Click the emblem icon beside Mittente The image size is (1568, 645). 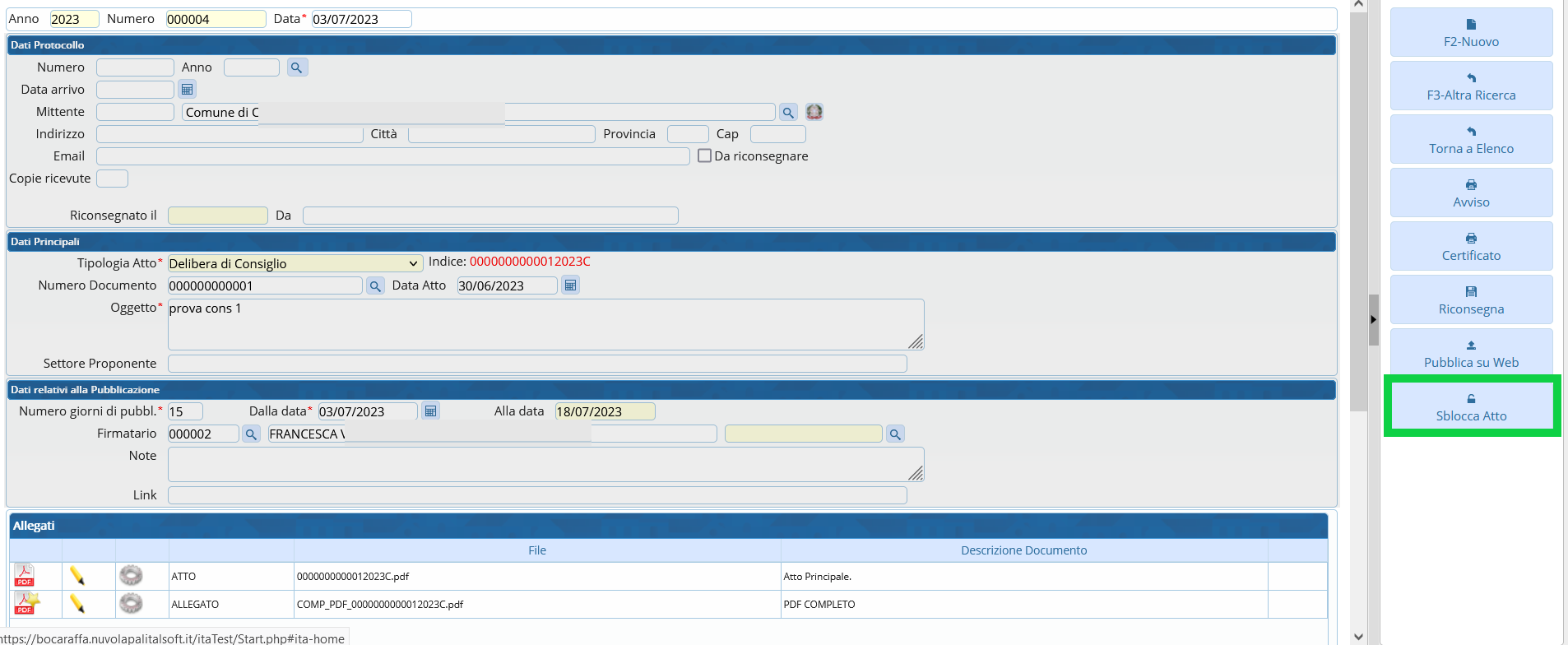point(814,112)
